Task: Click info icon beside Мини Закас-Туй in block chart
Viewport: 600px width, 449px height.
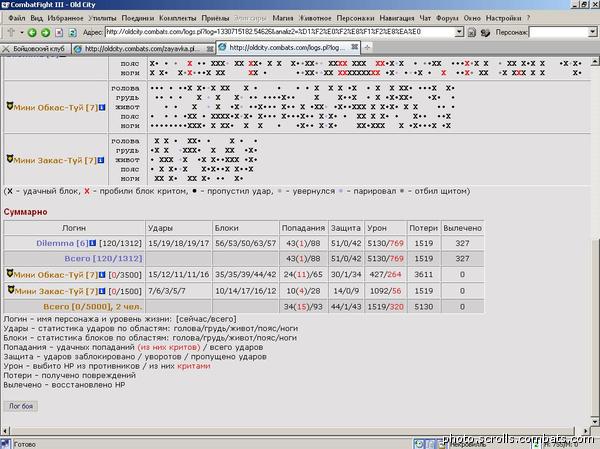Action: 101,160
